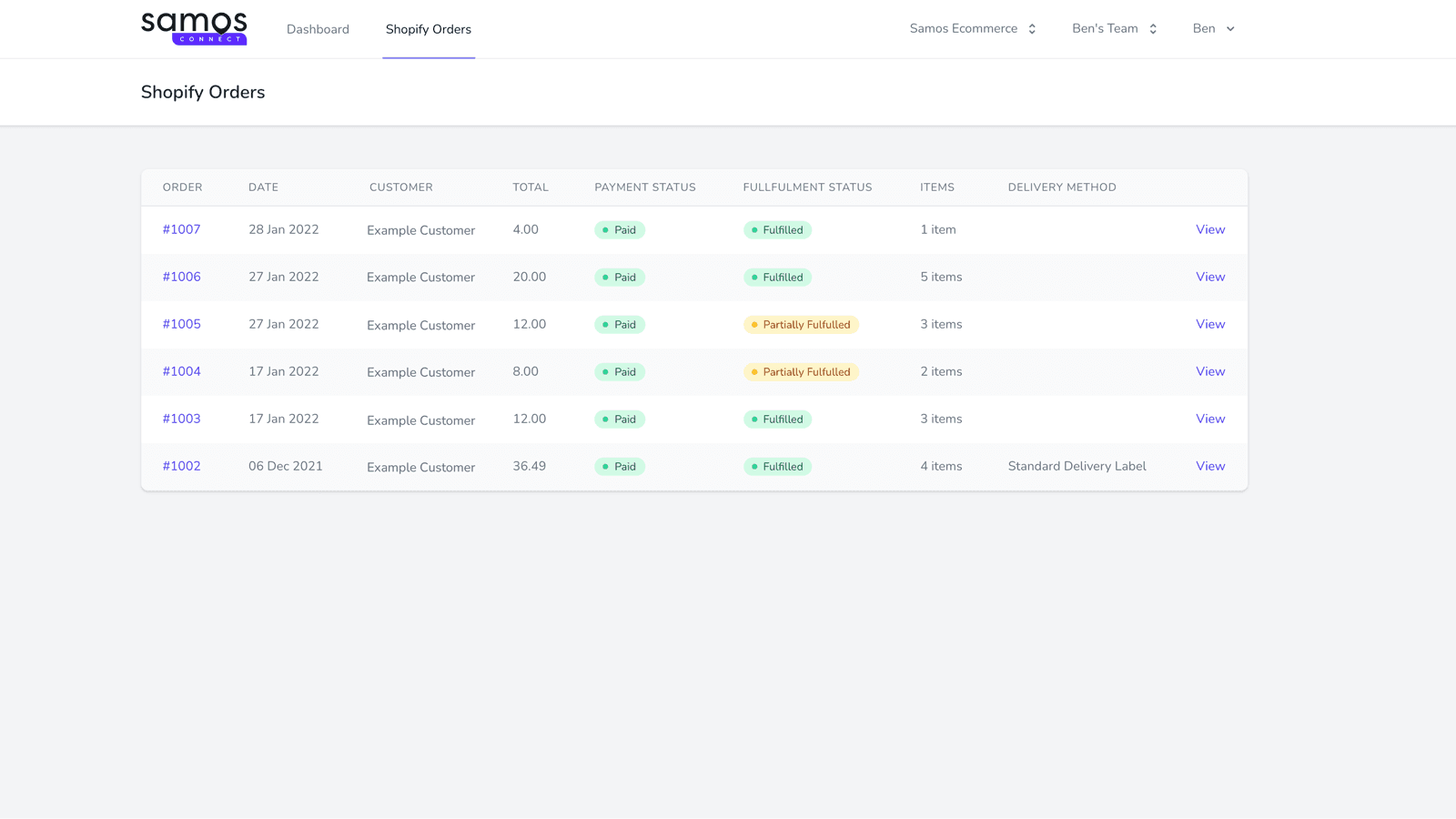Click the yellow dot on #1005 Partially Fulfulled badge
Image resolution: width=1456 pixels, height=819 pixels.
754,324
